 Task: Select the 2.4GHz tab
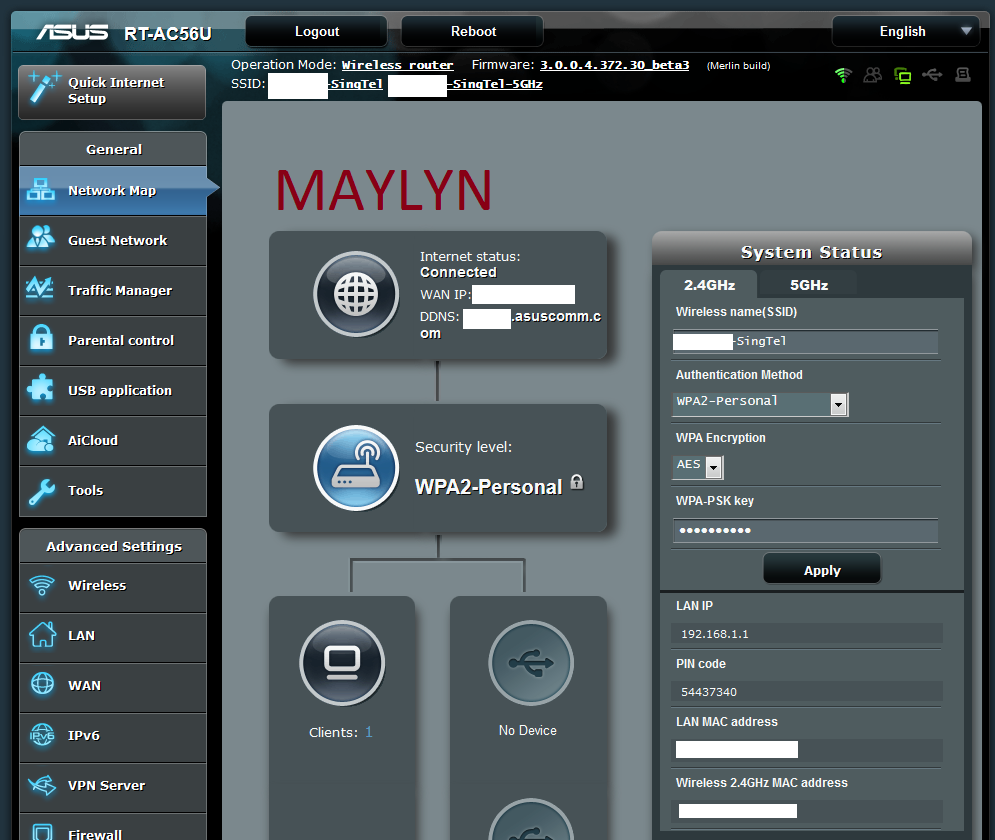point(709,285)
